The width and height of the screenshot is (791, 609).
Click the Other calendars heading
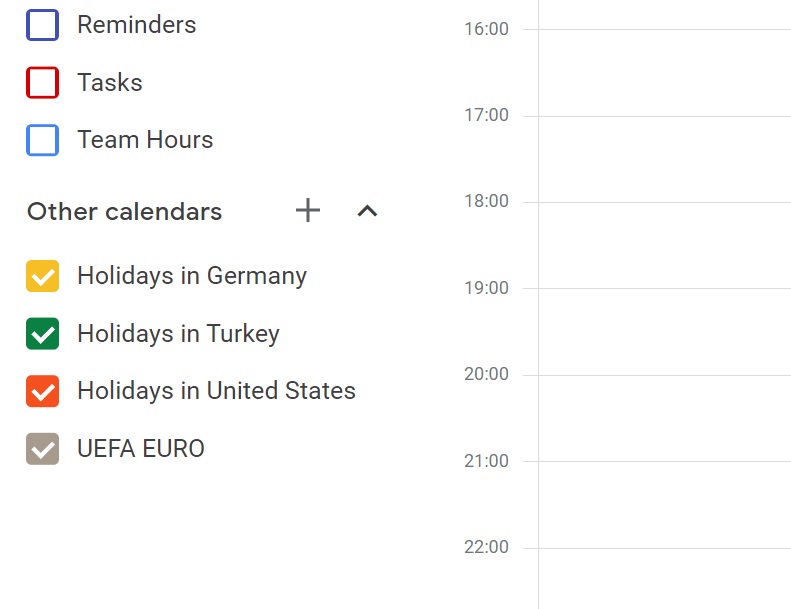pos(124,212)
